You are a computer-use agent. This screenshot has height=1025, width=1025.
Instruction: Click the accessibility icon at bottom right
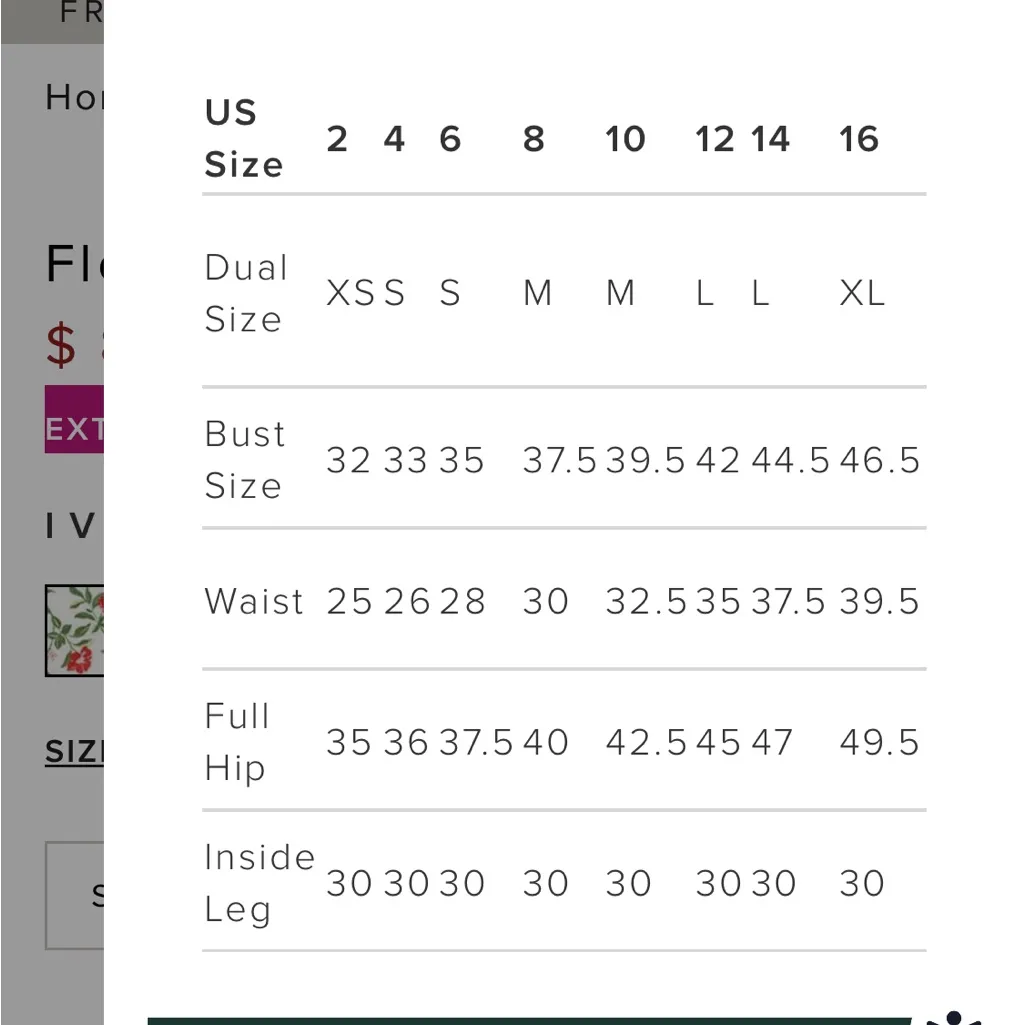[955, 1016]
